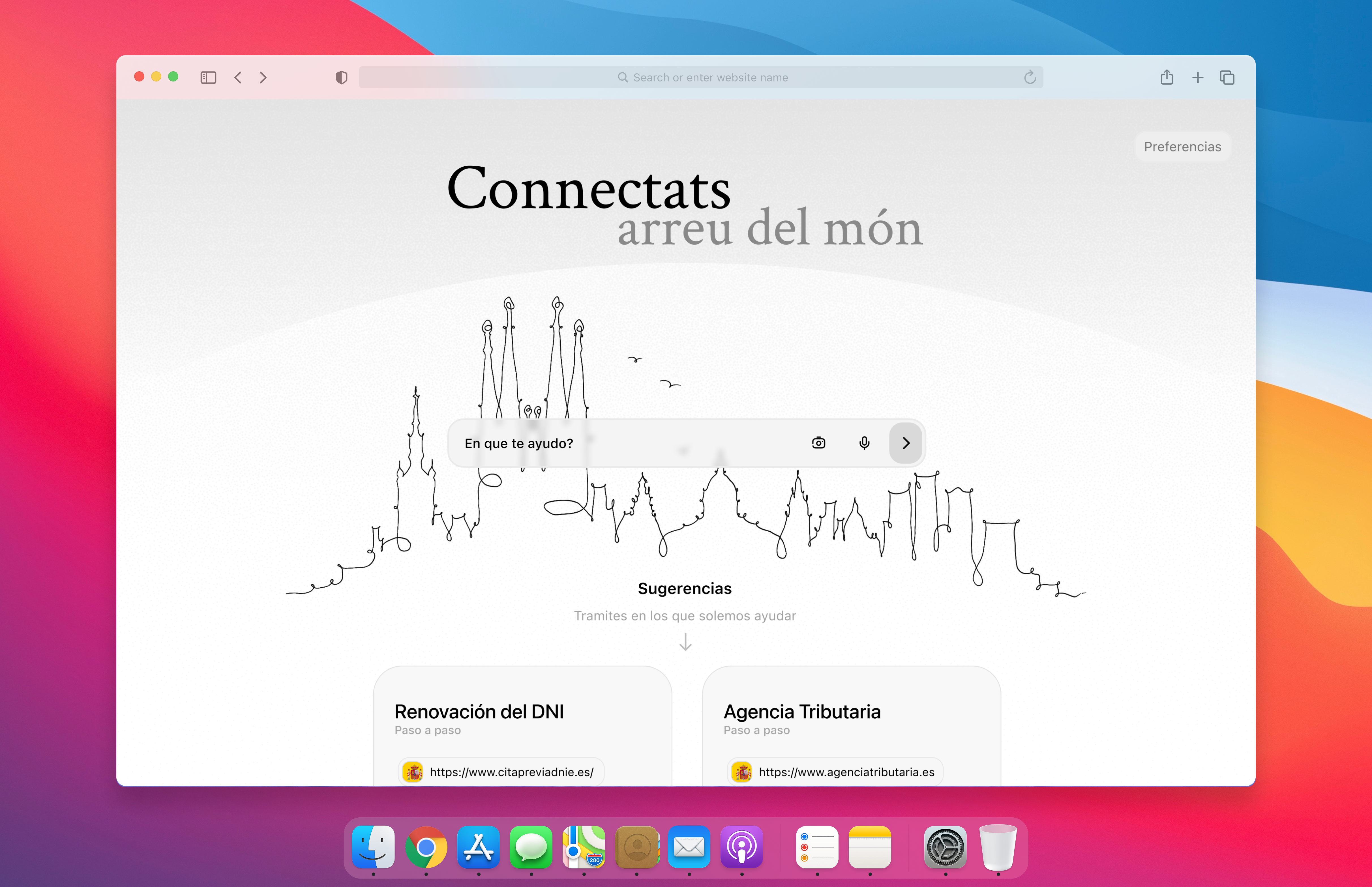1372x887 pixels.
Task: Open the privacy shield report icon
Action: (342, 77)
